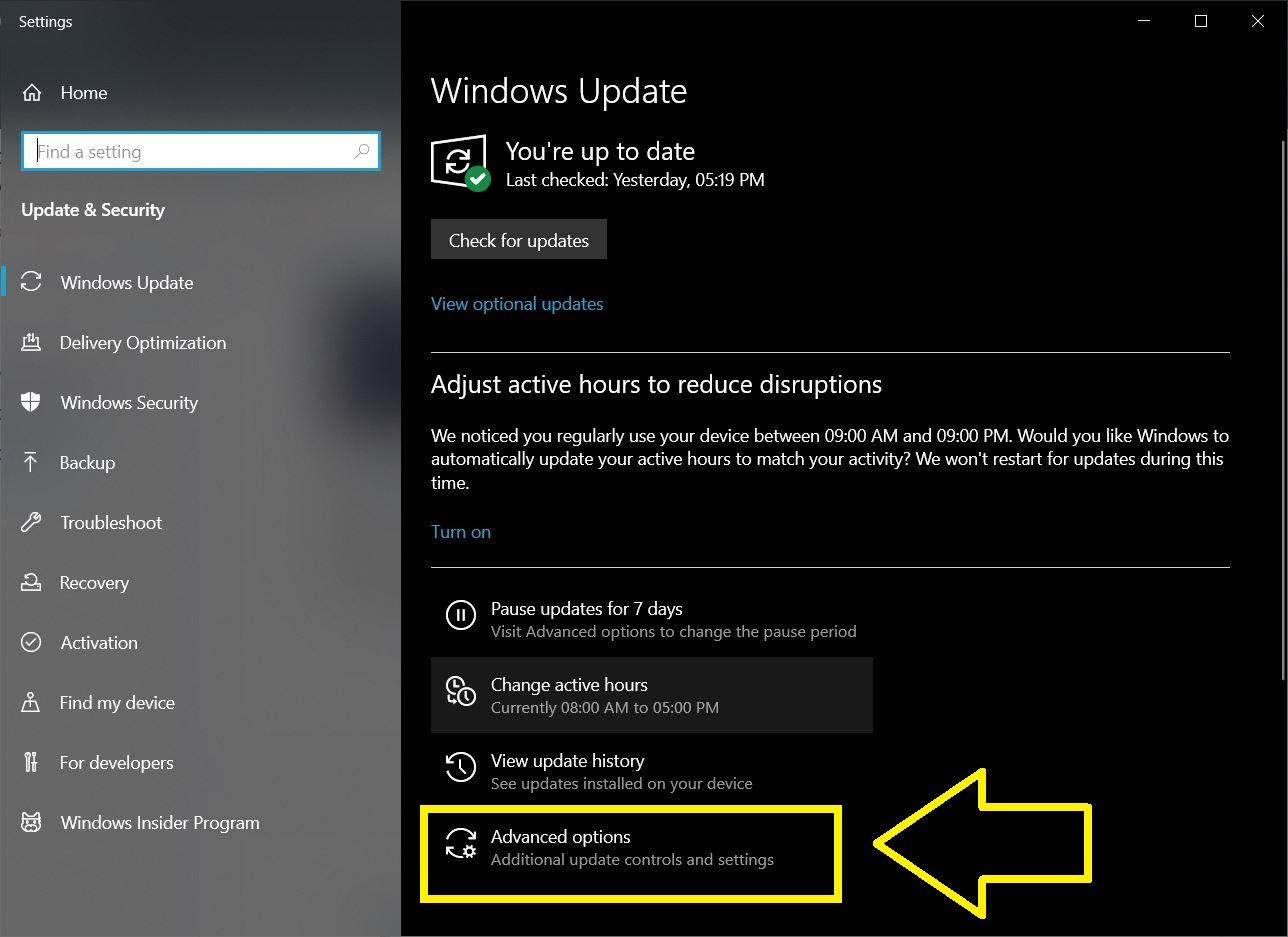1288x937 pixels.
Task: Click the gear-sync icon beside Advanced options
Action: click(x=460, y=843)
